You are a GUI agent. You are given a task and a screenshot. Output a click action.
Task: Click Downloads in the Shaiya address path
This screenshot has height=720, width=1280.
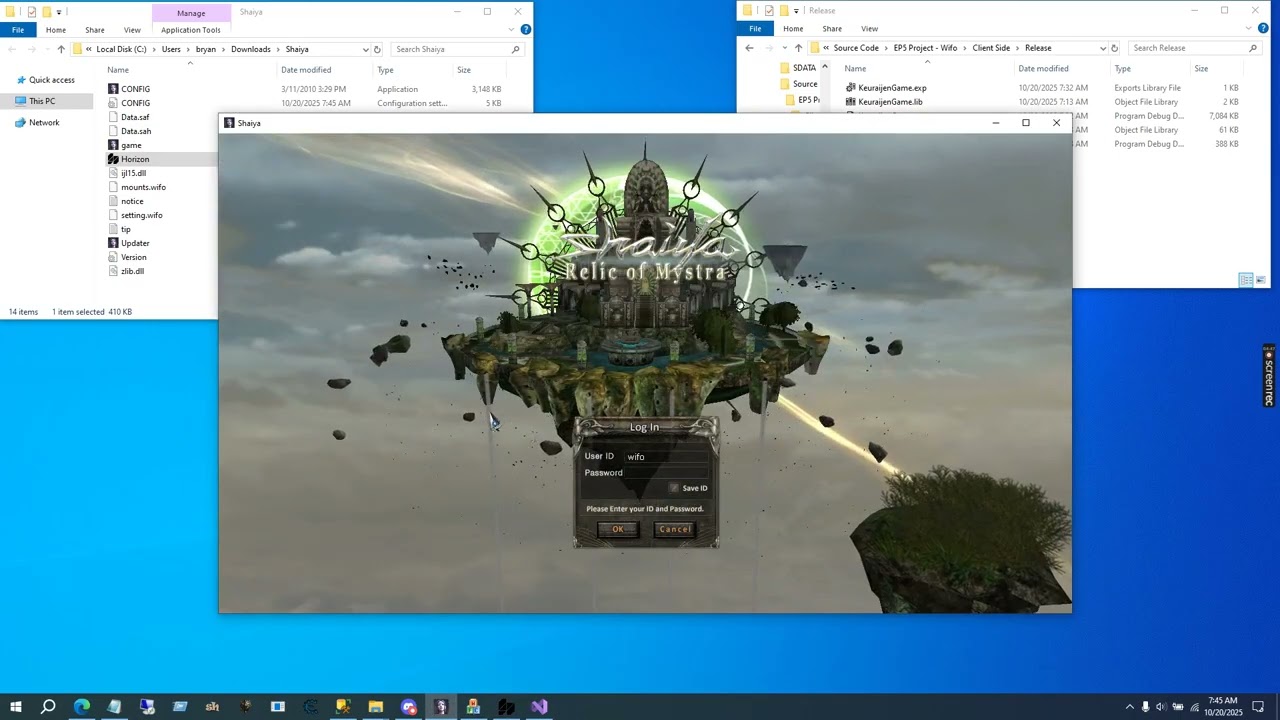point(251,49)
